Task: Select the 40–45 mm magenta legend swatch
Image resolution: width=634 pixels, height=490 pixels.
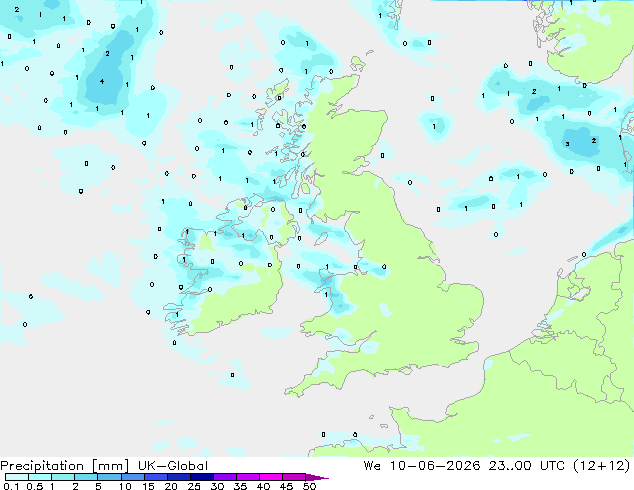Action: 271,477
